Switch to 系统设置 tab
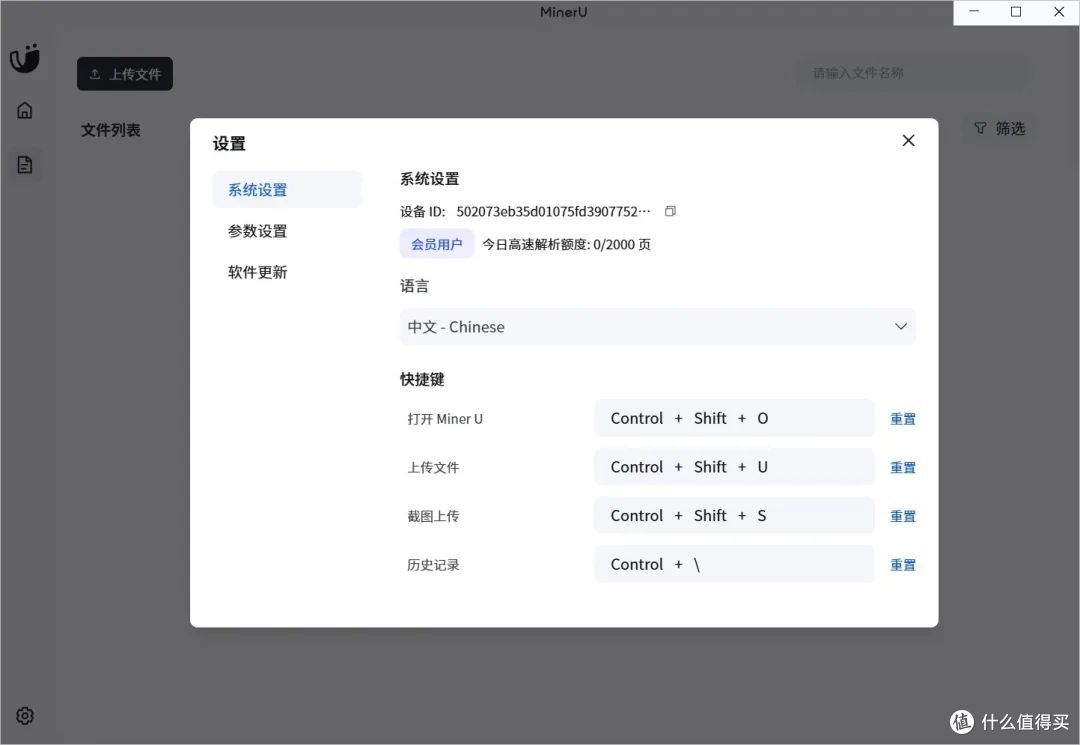The height and width of the screenshot is (745, 1080). pos(287,189)
